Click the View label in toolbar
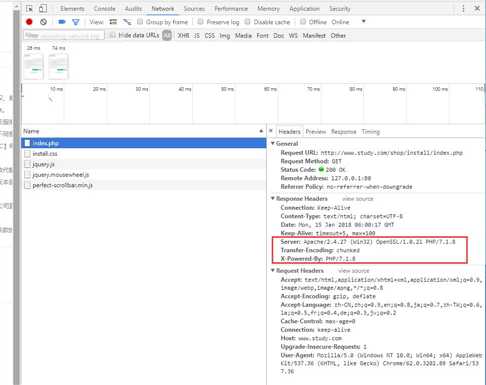This screenshot has height=385, width=486. 96,22
